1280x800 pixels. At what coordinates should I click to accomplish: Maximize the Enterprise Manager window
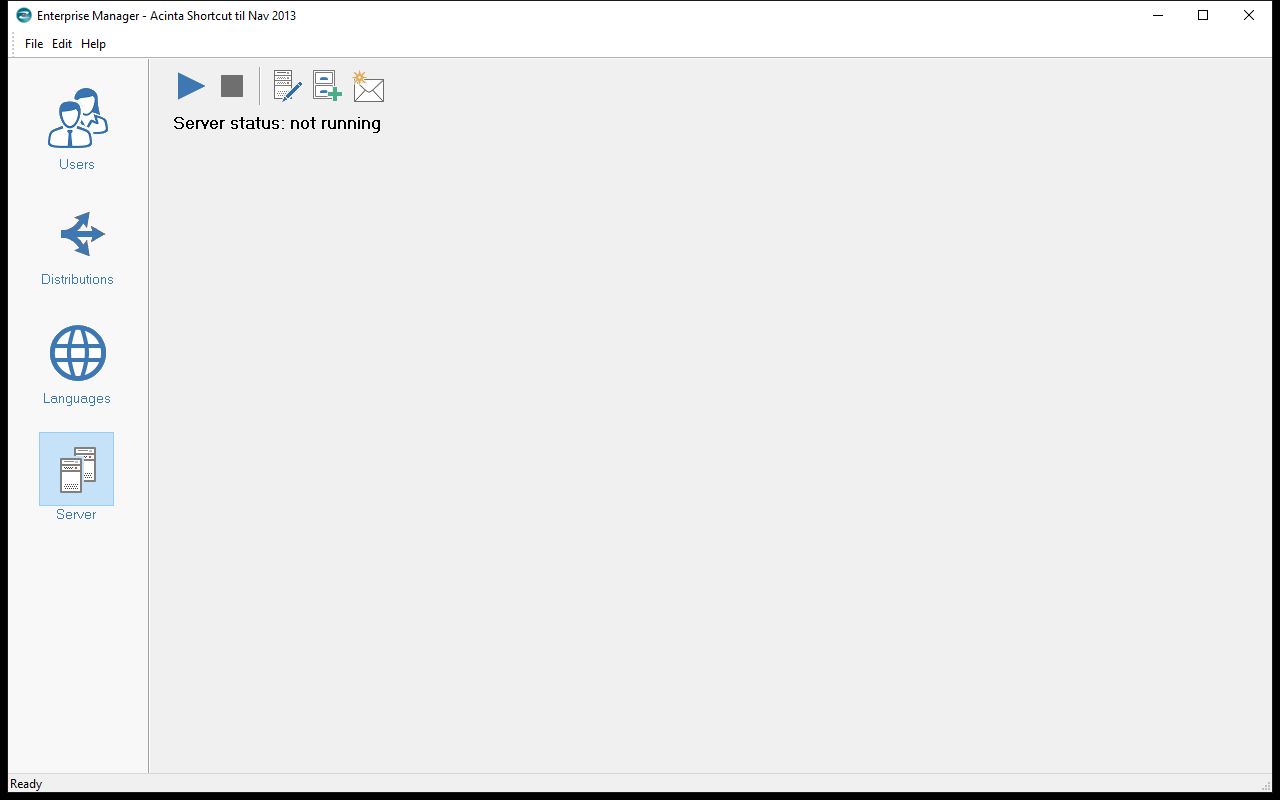click(x=1203, y=15)
